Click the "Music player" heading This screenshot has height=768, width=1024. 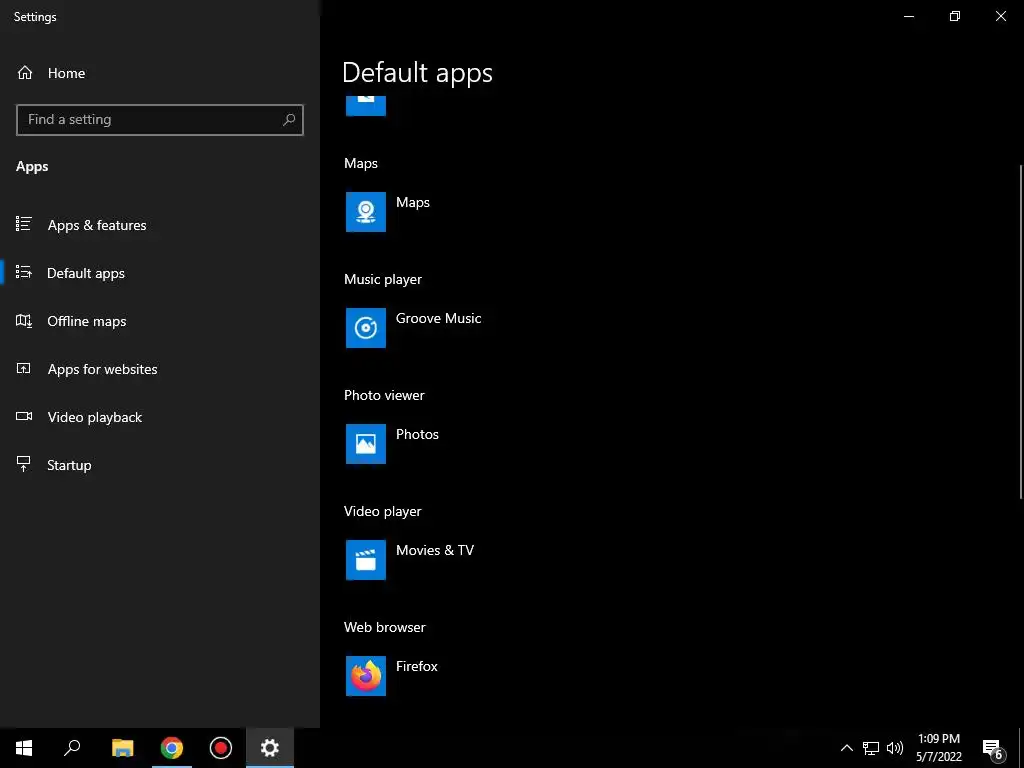[383, 279]
